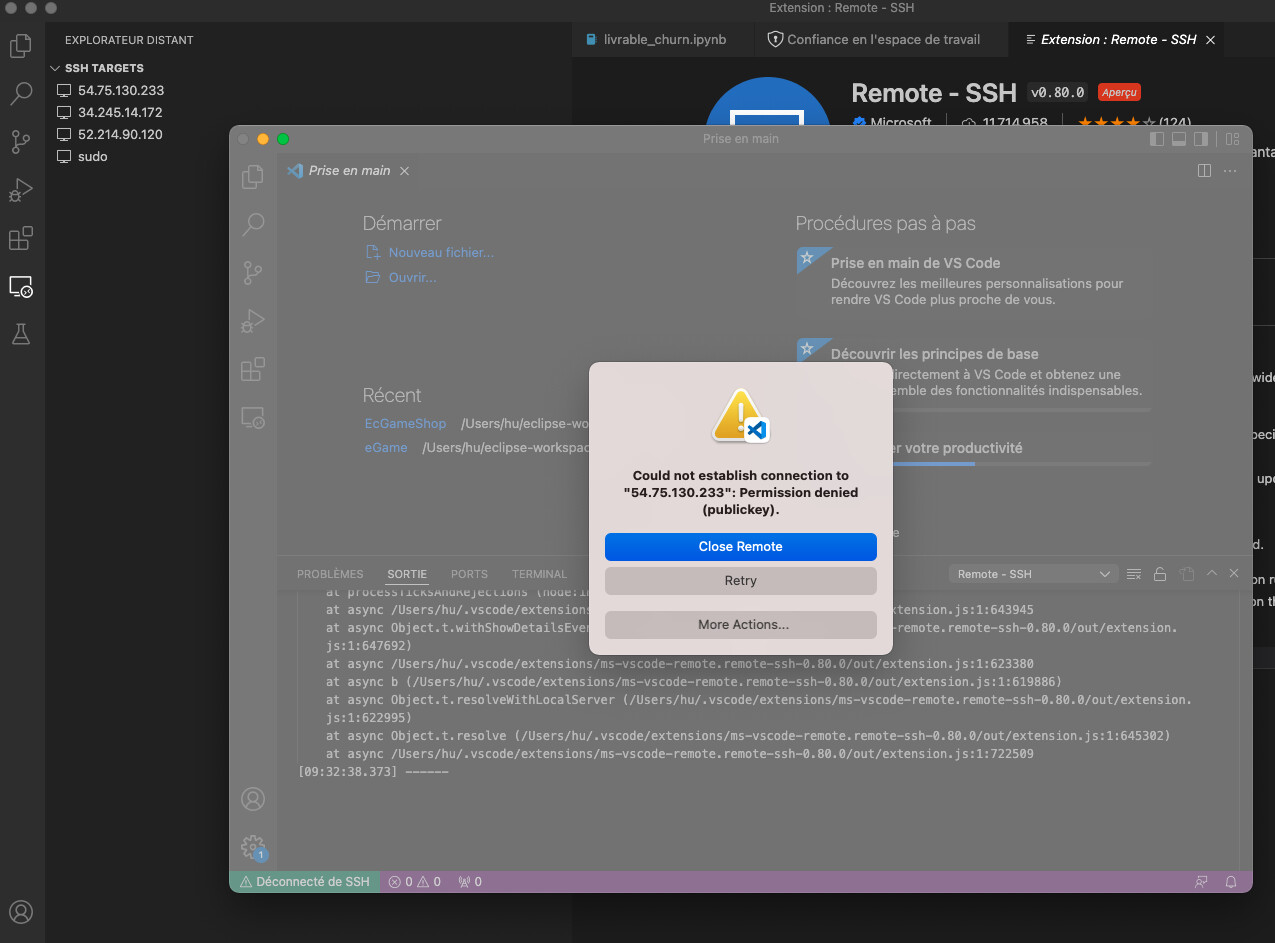Select the Extension : Remote - SSH tab
Image resolution: width=1275 pixels, height=943 pixels.
click(1118, 40)
